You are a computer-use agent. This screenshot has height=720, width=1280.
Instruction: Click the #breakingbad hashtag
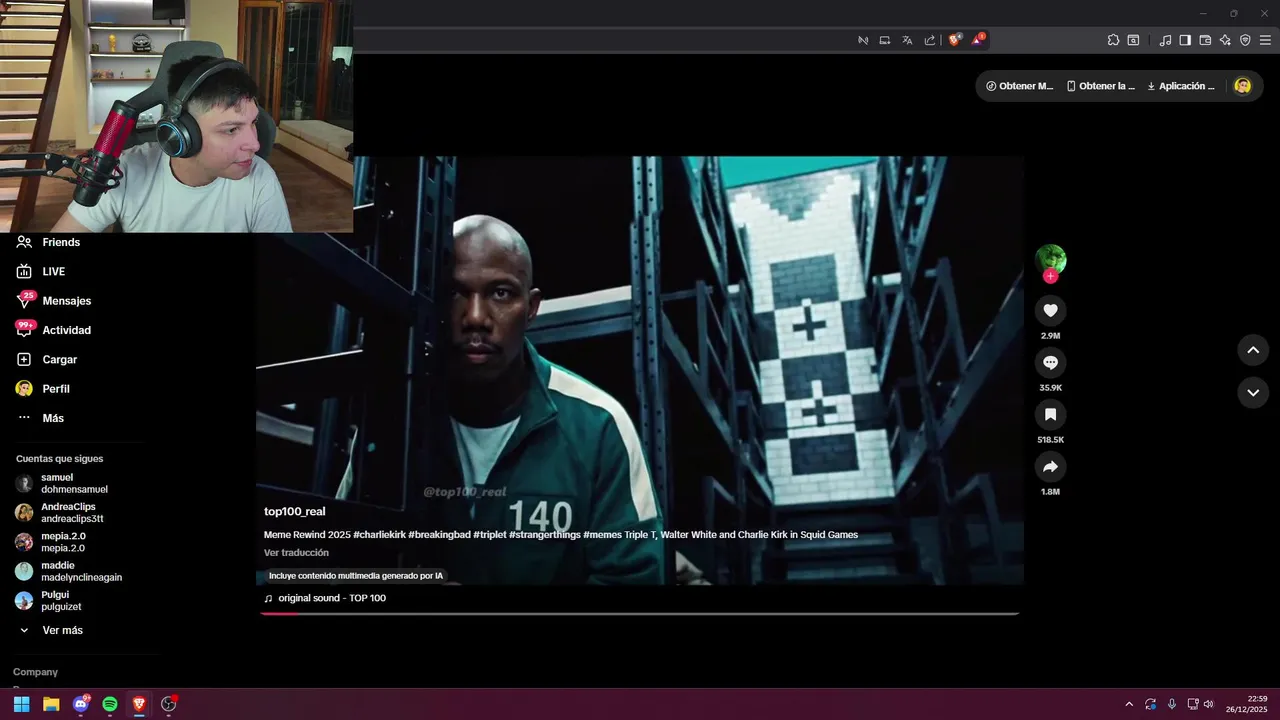(439, 535)
